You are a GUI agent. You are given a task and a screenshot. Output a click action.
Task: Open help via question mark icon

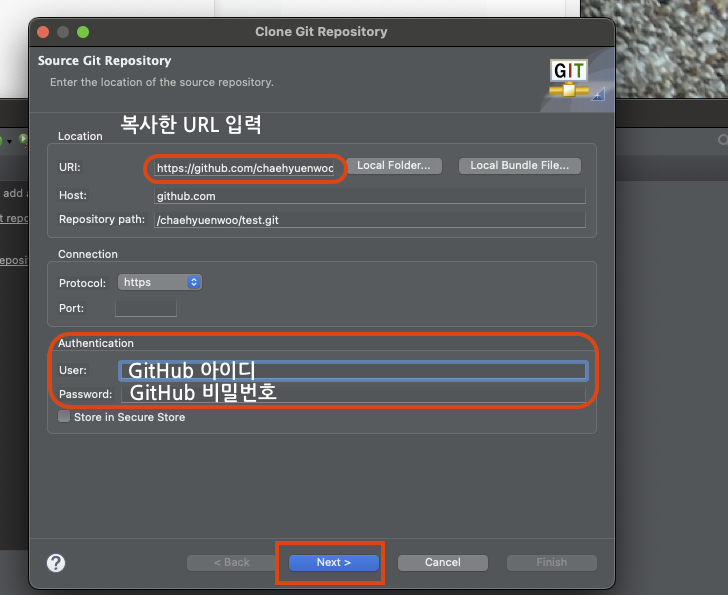pyautogui.click(x=56, y=563)
